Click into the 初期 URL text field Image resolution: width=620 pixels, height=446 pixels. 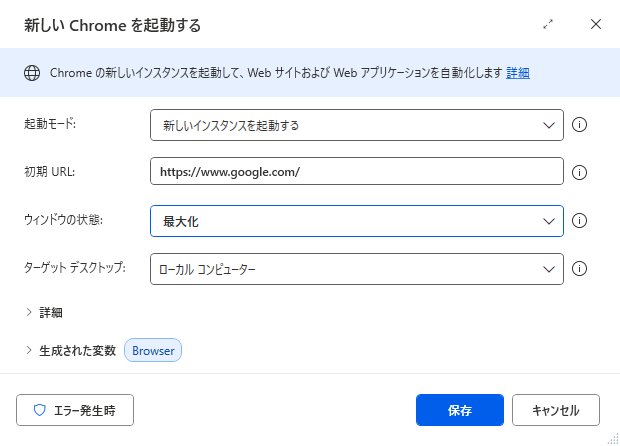click(x=357, y=171)
